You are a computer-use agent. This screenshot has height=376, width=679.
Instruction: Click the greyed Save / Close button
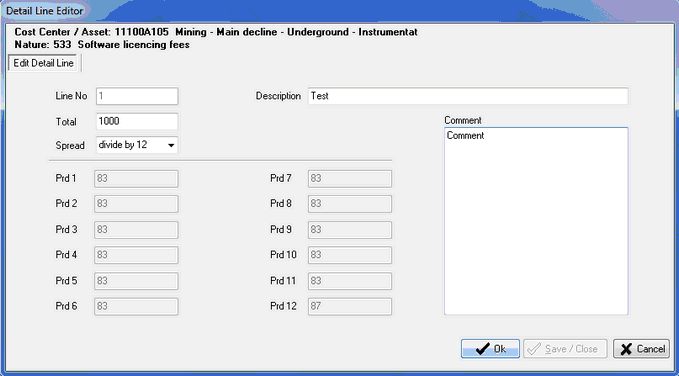(565, 349)
